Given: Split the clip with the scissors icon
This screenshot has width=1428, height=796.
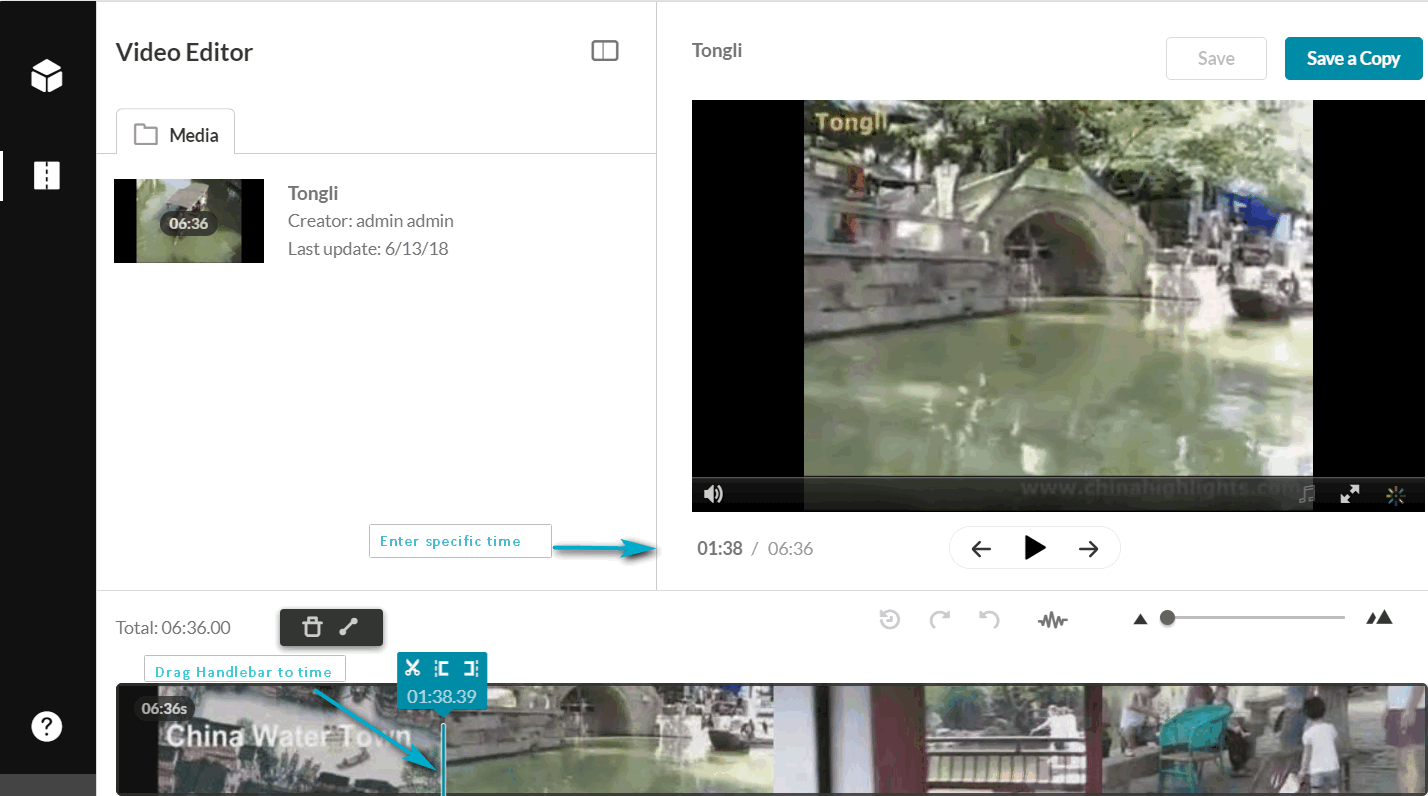Looking at the screenshot, I should click(412, 668).
